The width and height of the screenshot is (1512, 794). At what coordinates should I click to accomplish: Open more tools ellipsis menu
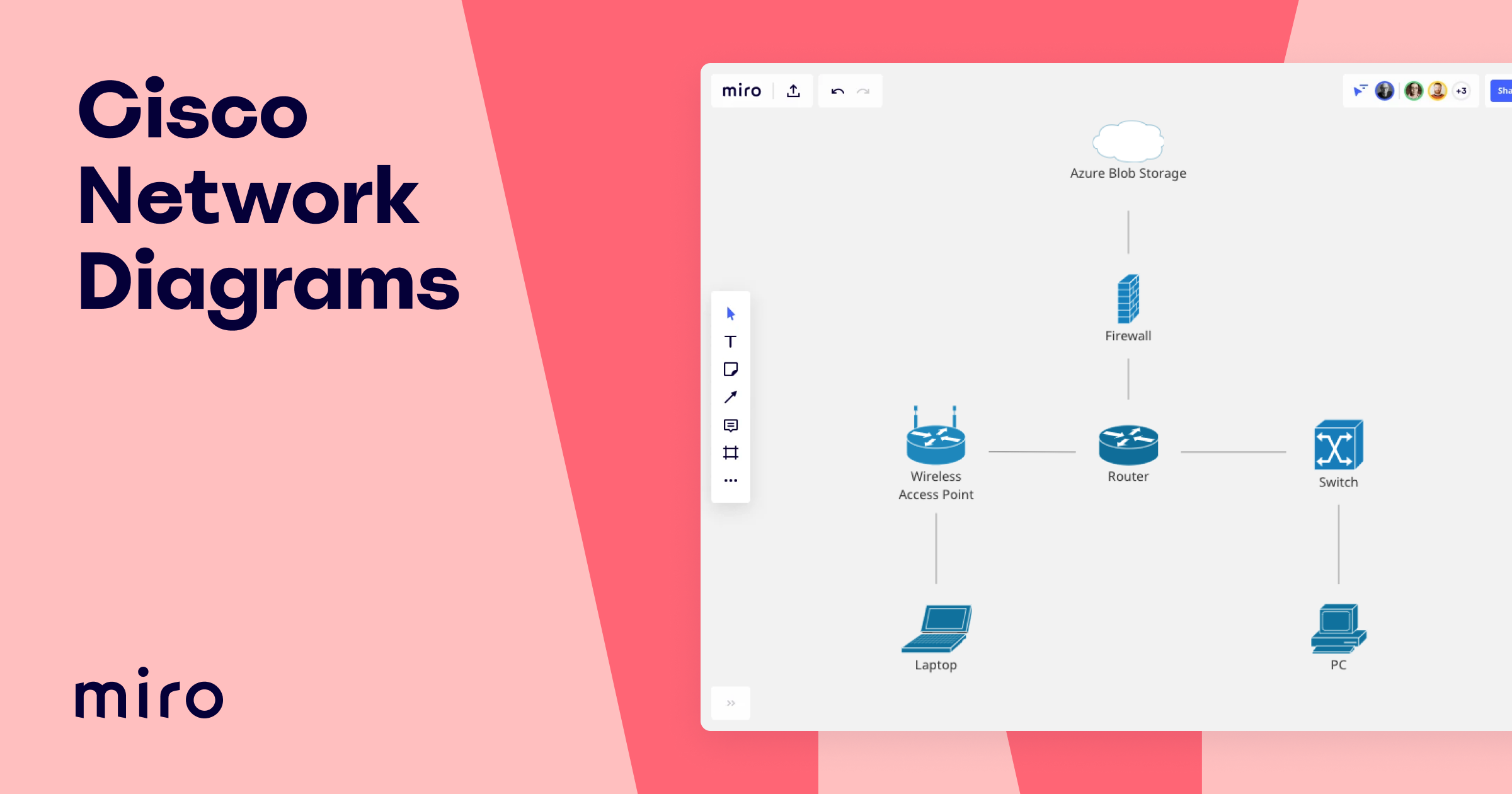coord(730,480)
